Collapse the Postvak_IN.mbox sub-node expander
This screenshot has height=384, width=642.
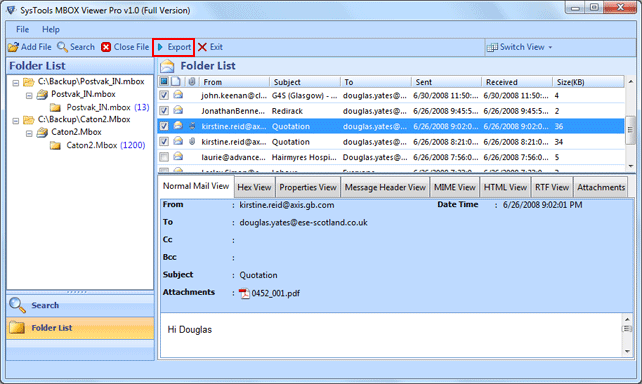(x=29, y=95)
